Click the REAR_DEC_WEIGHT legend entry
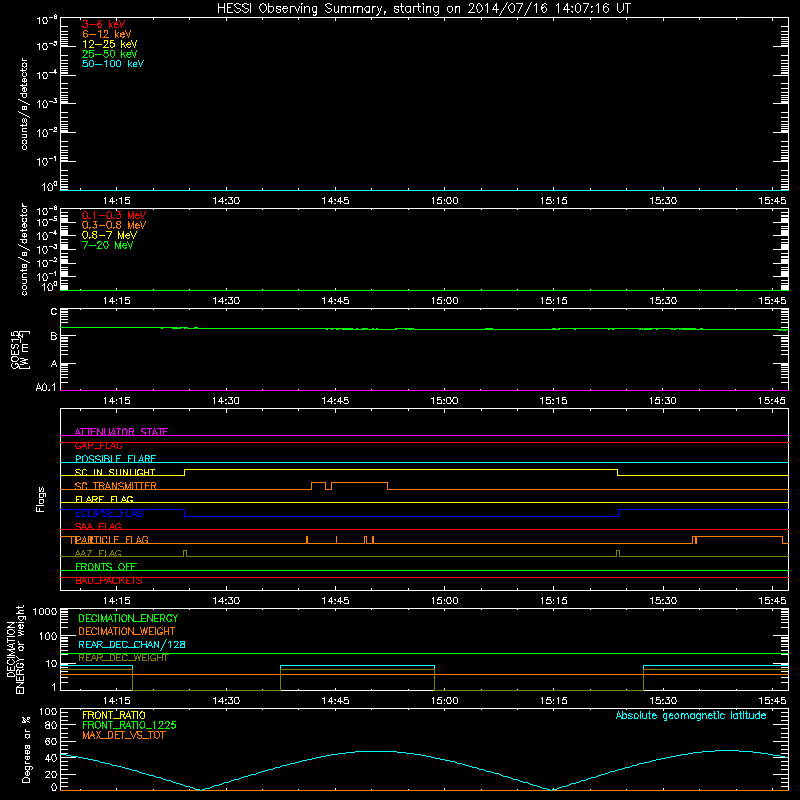800x800 pixels. 123,658
